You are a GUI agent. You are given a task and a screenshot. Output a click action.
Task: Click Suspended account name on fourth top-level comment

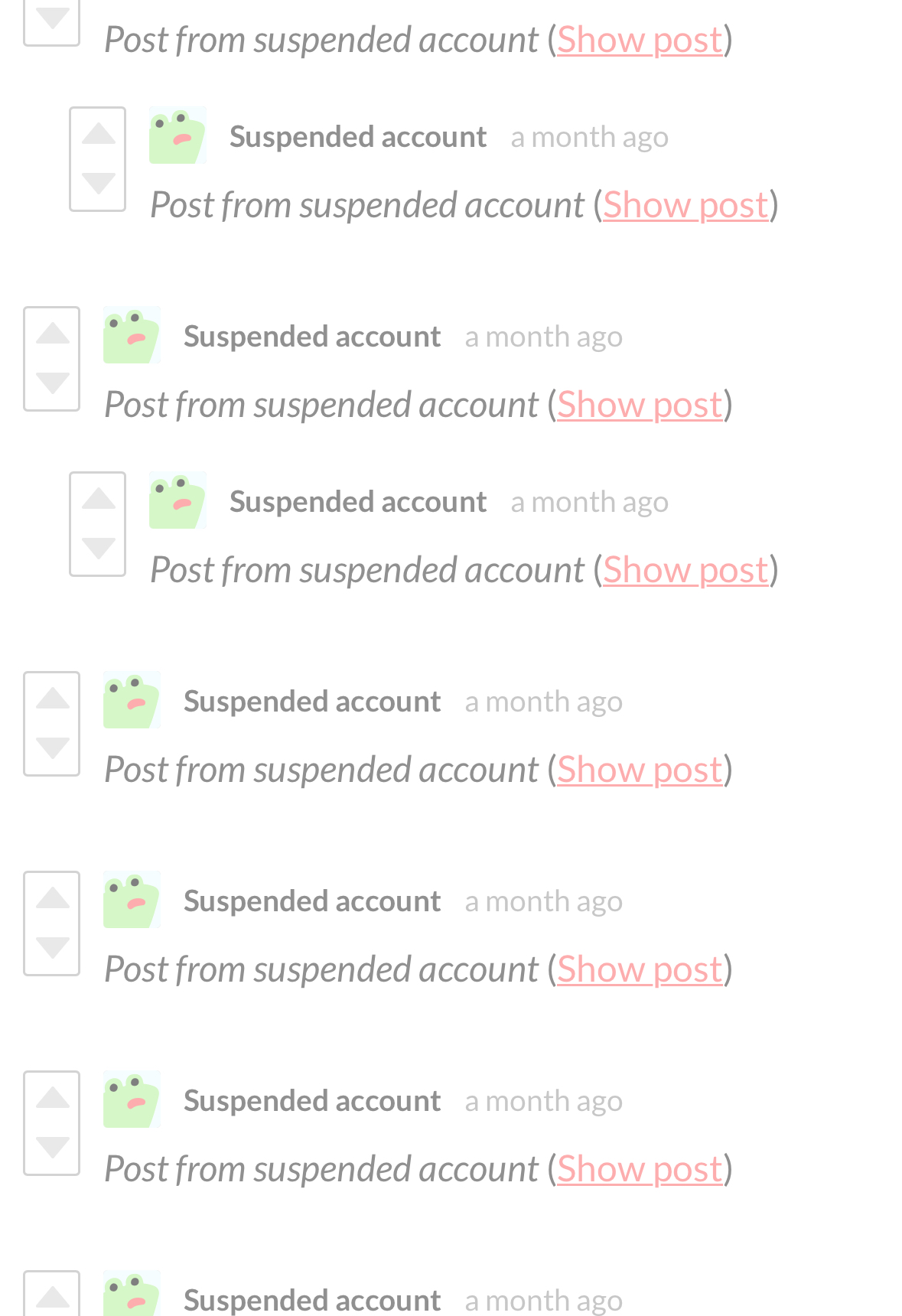point(312,901)
